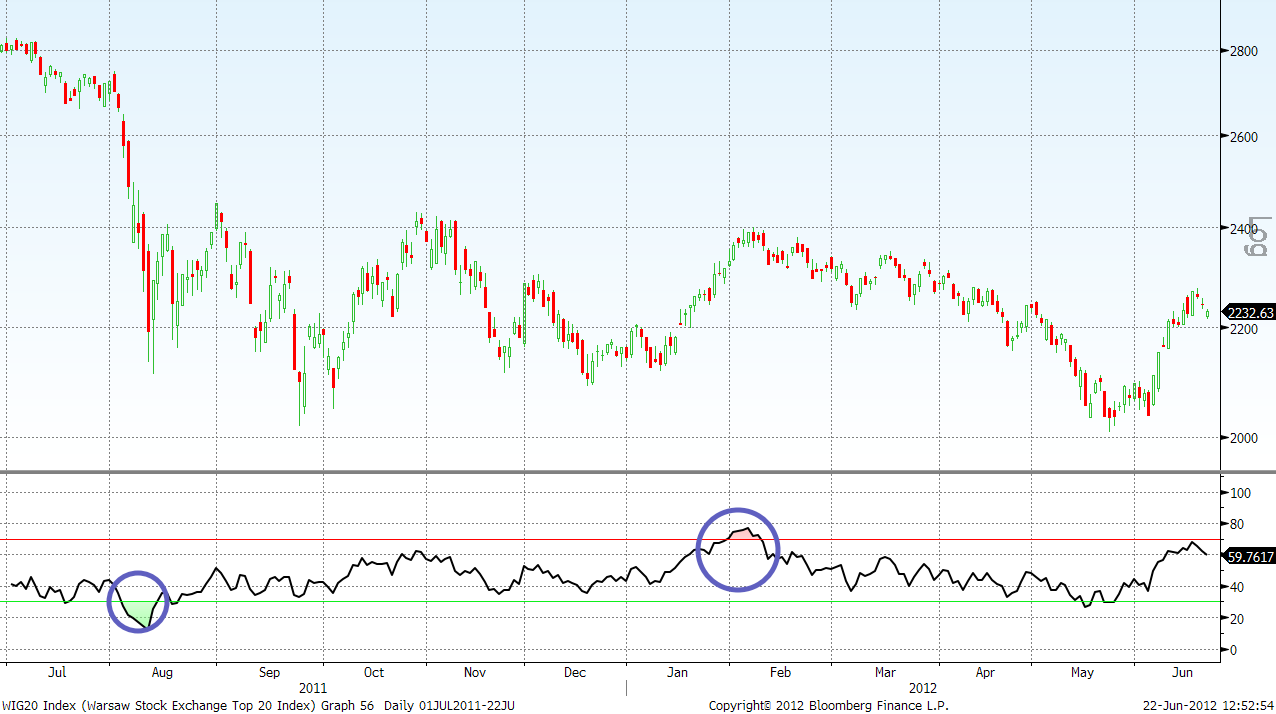Click the green oversold RSI area in August
Viewport: 1276px width, 714px height.
click(x=139, y=612)
